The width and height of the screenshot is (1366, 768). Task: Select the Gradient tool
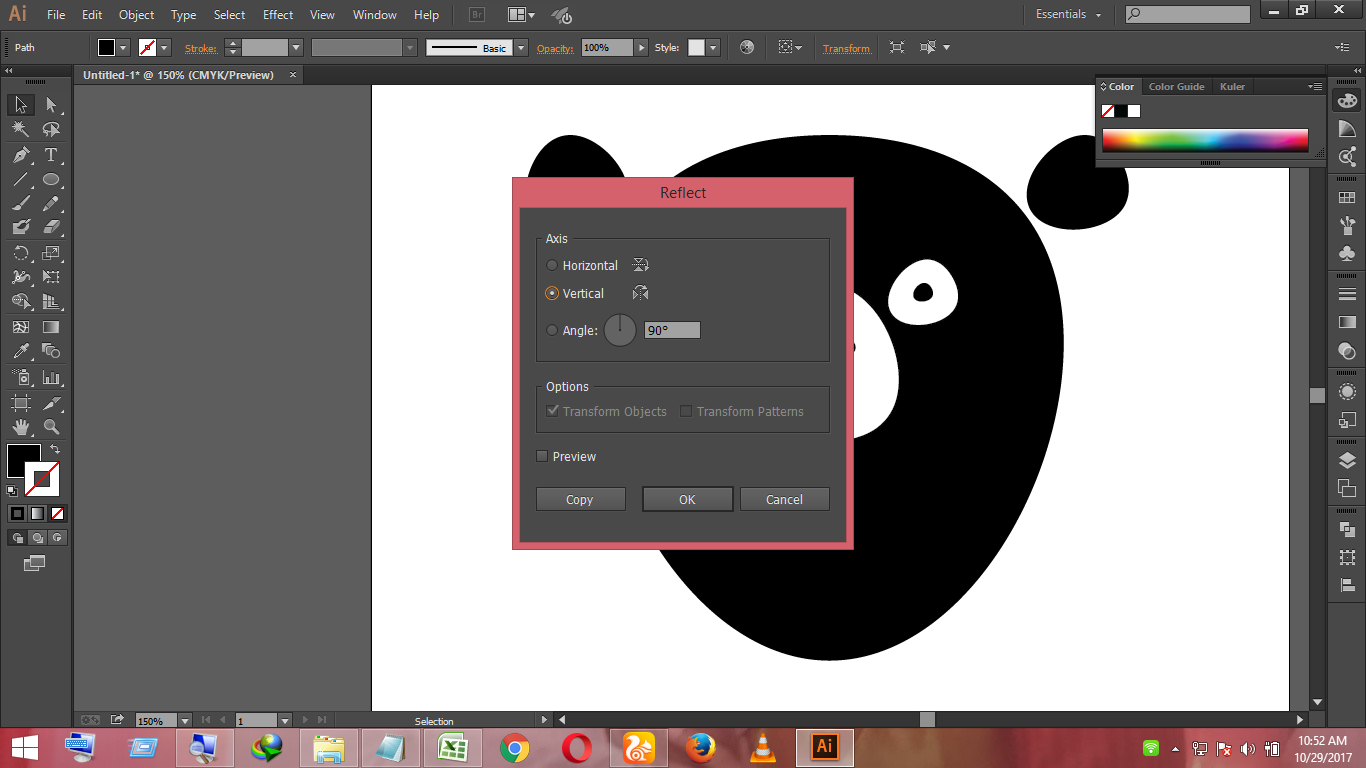[51, 327]
